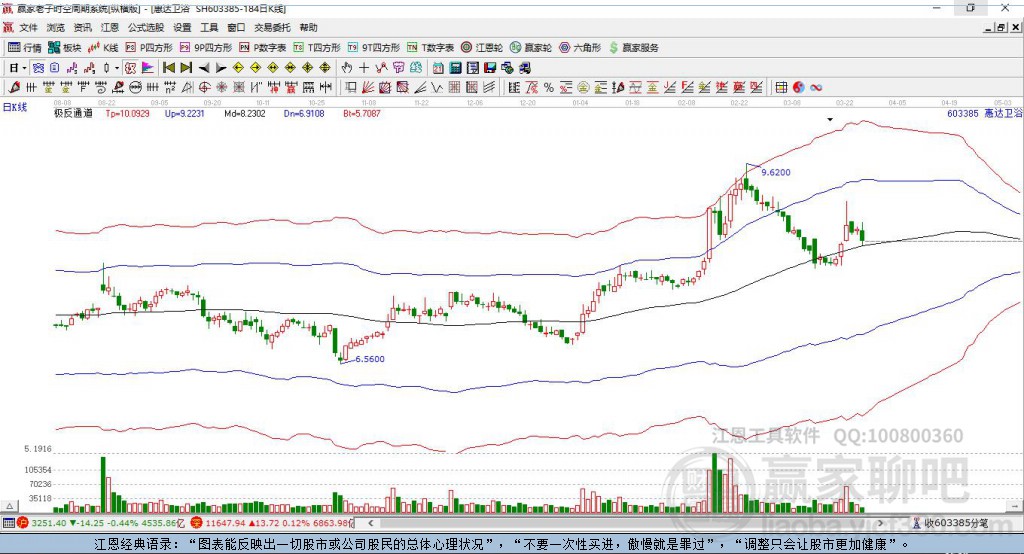Screen dimensions: 1024x554
Task: Select the red fan lines tool
Action: (368, 88)
